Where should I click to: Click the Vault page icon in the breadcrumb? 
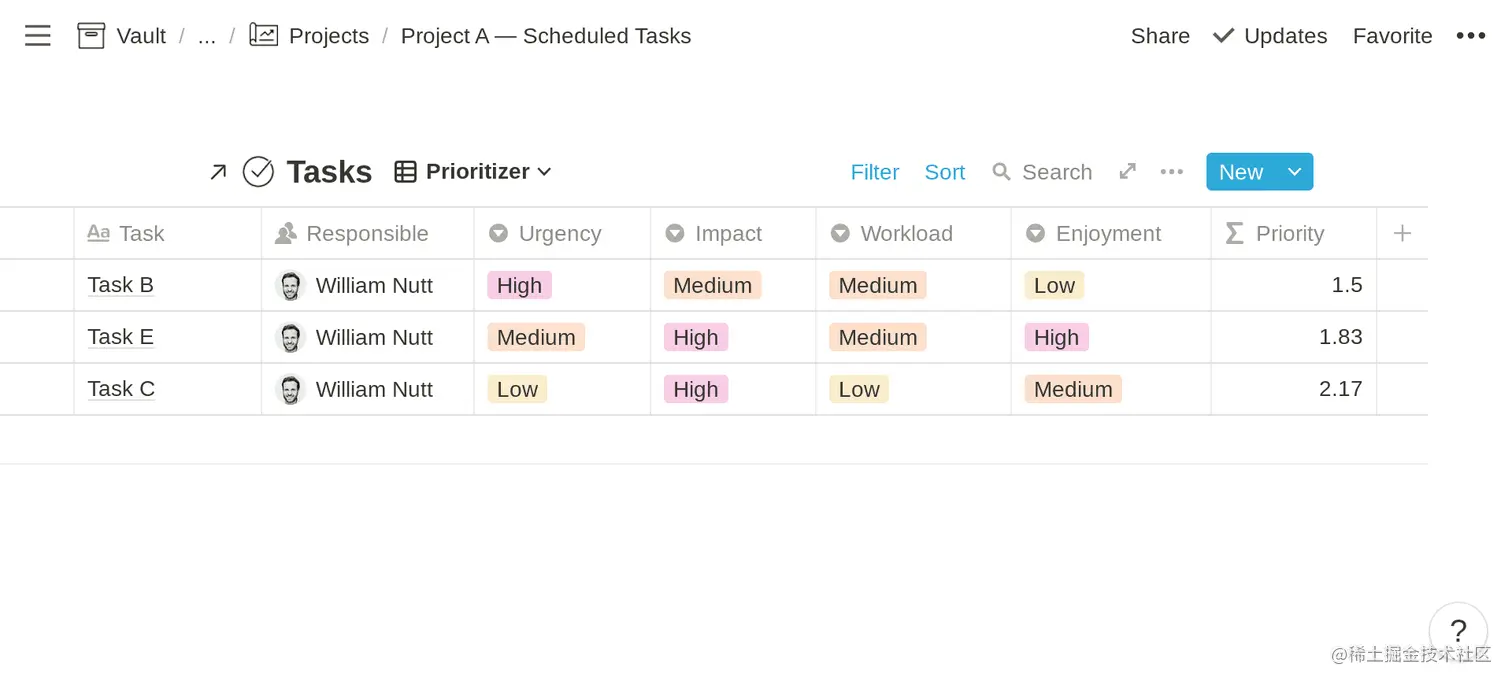click(x=90, y=35)
